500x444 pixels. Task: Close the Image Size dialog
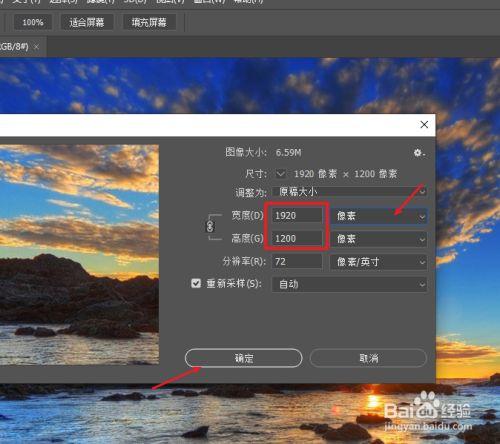tap(424, 125)
